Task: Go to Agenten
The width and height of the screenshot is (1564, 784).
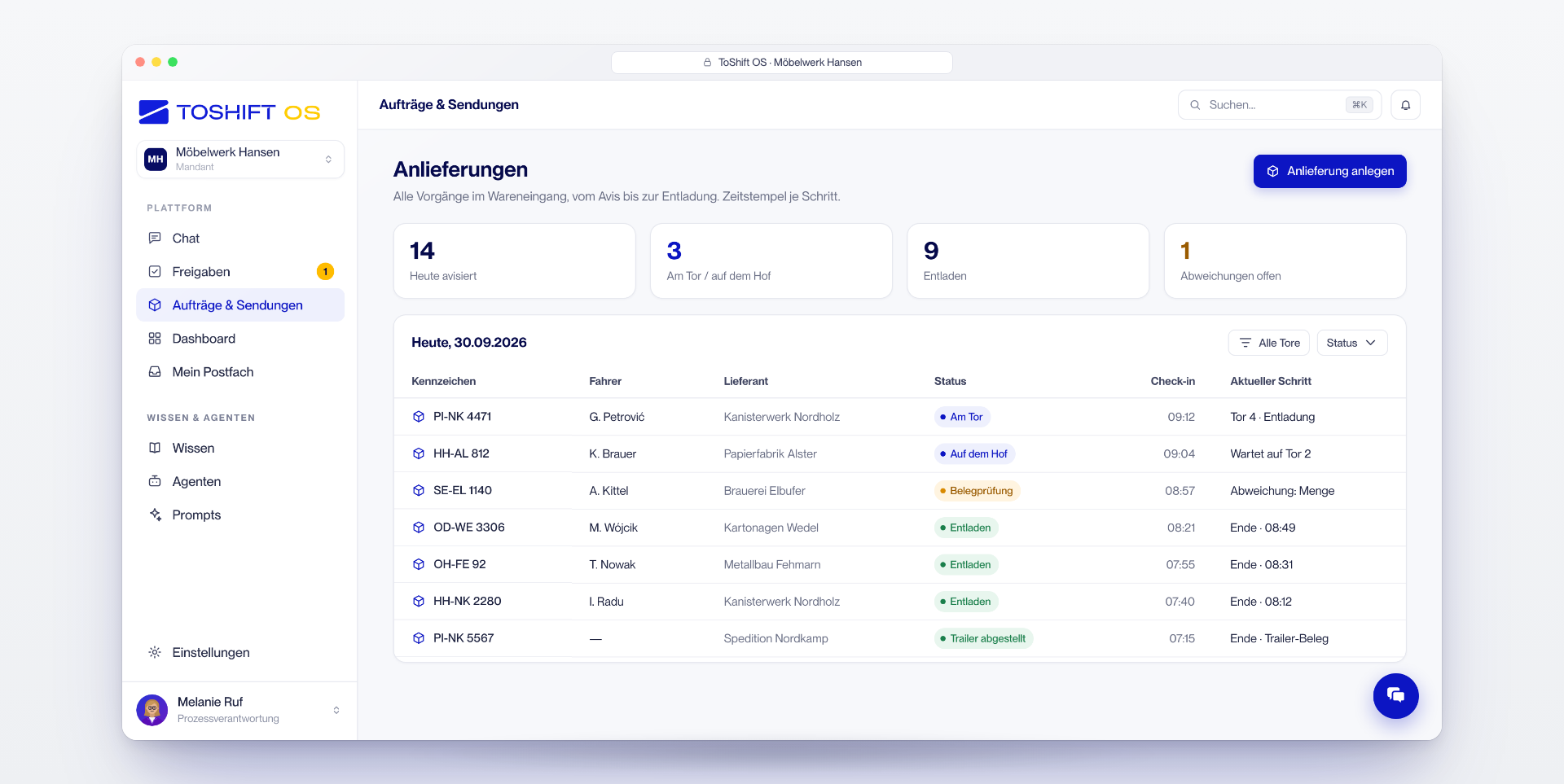Action: pyautogui.click(x=240, y=482)
